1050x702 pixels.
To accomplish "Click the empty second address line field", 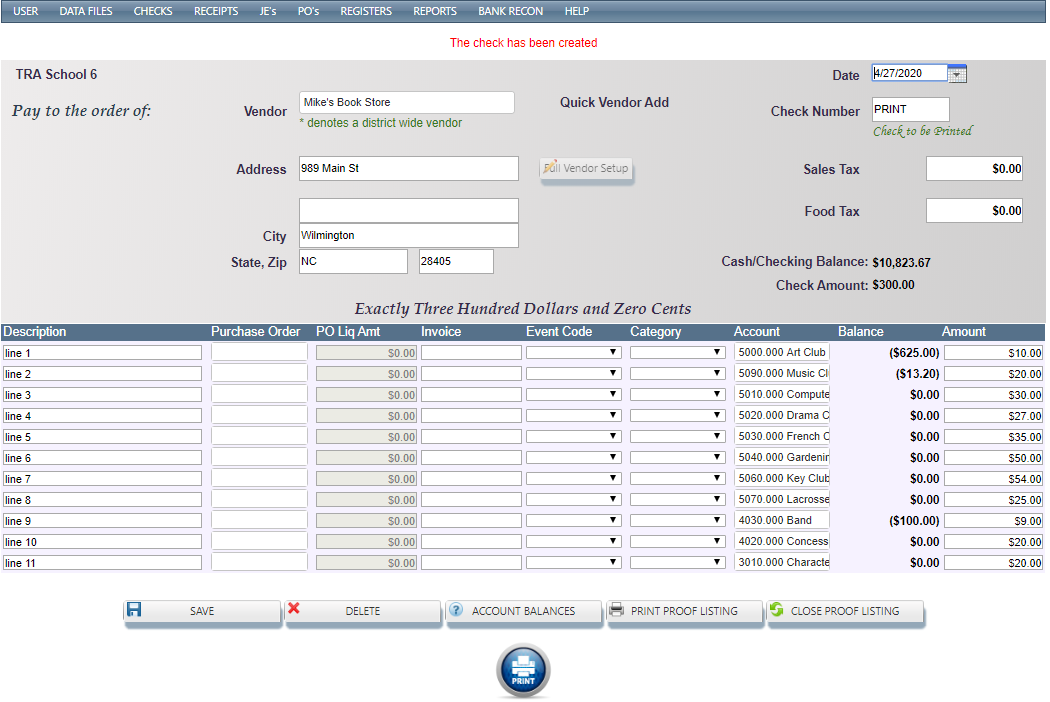I will (x=408, y=210).
